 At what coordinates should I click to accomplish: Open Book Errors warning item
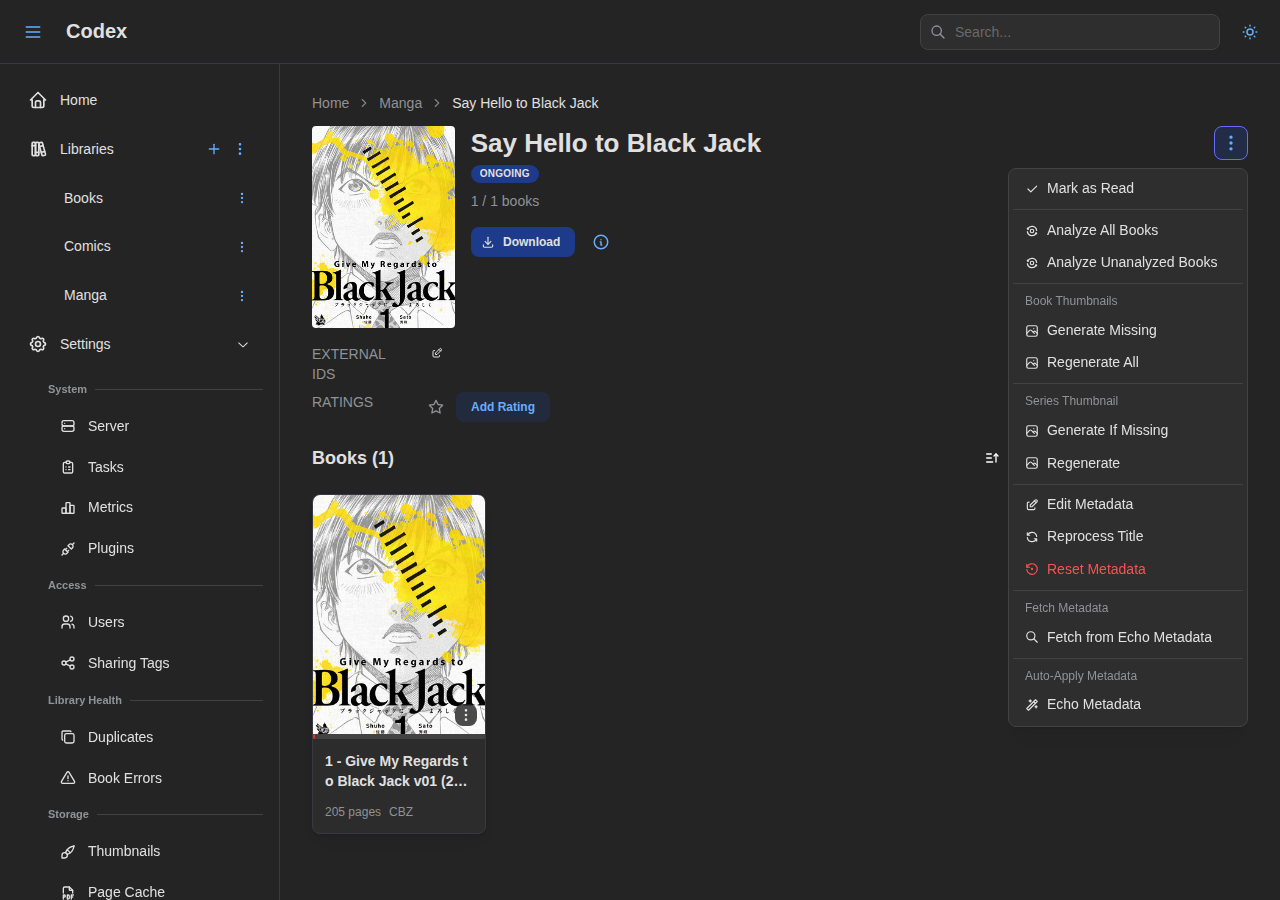(124, 778)
